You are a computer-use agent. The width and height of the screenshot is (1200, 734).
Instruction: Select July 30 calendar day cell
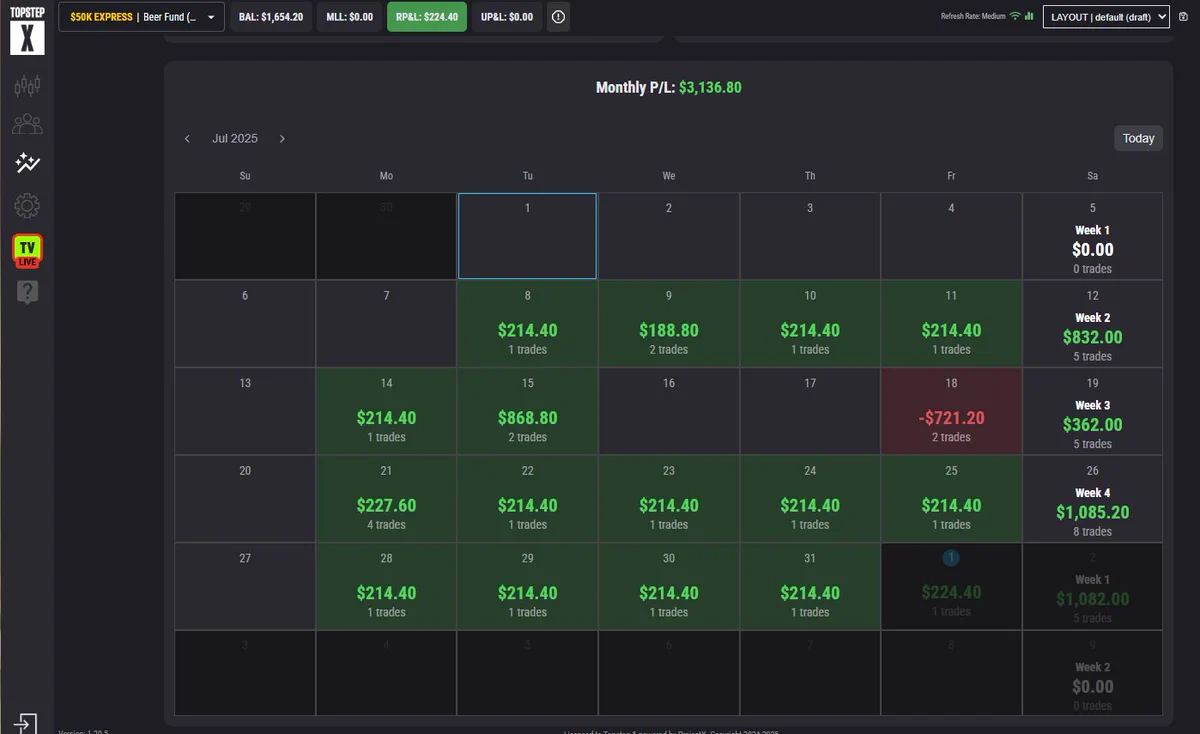669,586
